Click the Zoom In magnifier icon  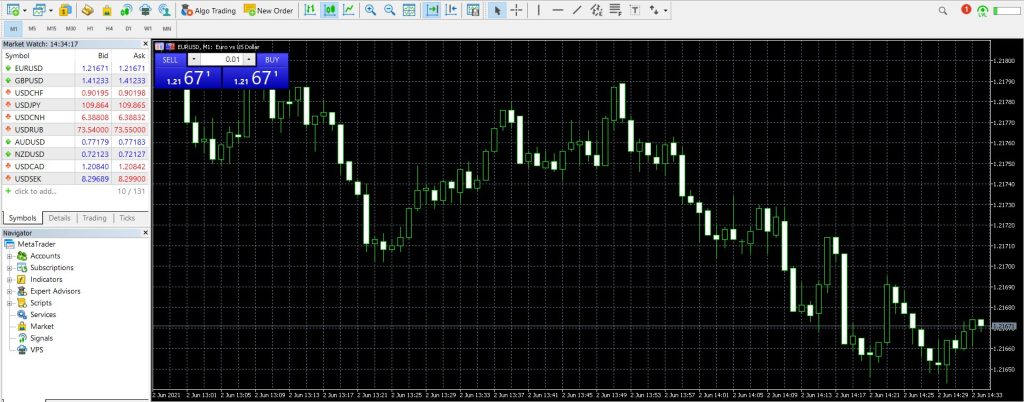click(x=370, y=10)
